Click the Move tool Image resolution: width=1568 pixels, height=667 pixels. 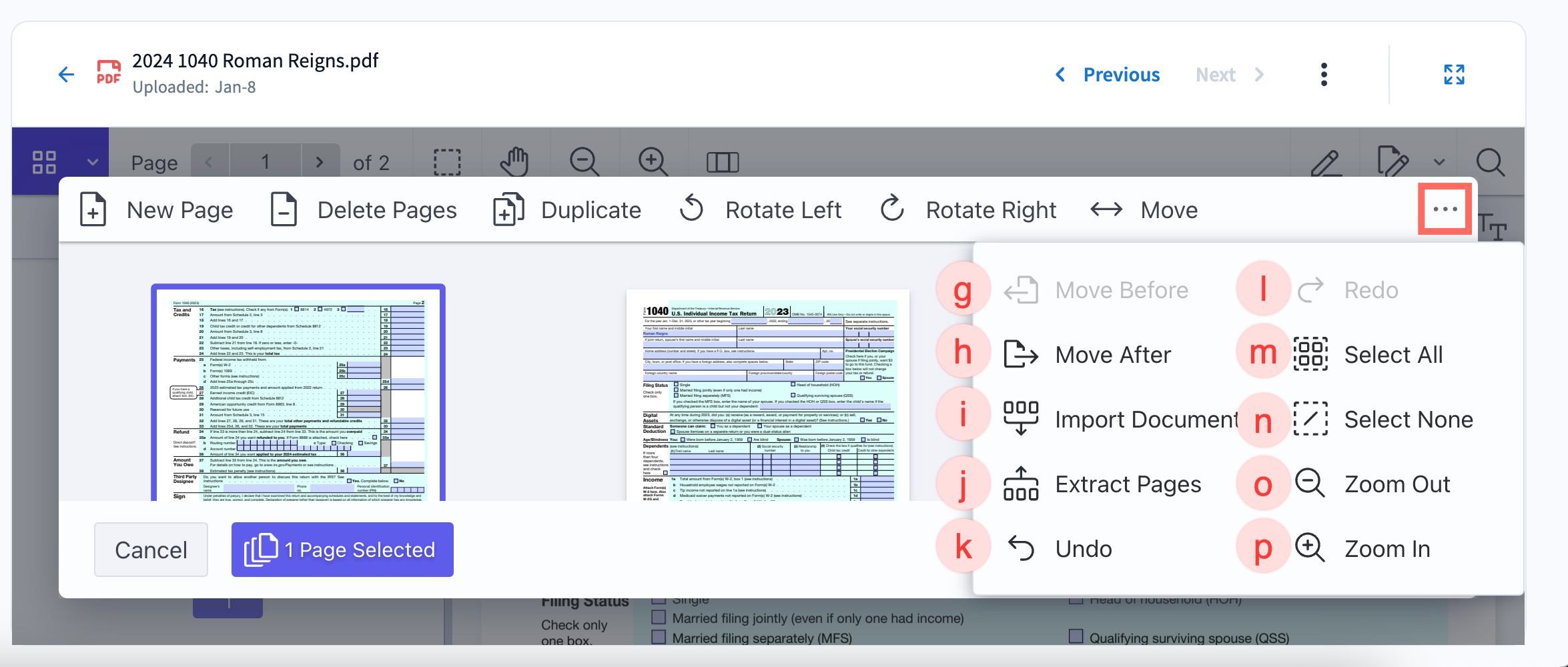(1144, 209)
